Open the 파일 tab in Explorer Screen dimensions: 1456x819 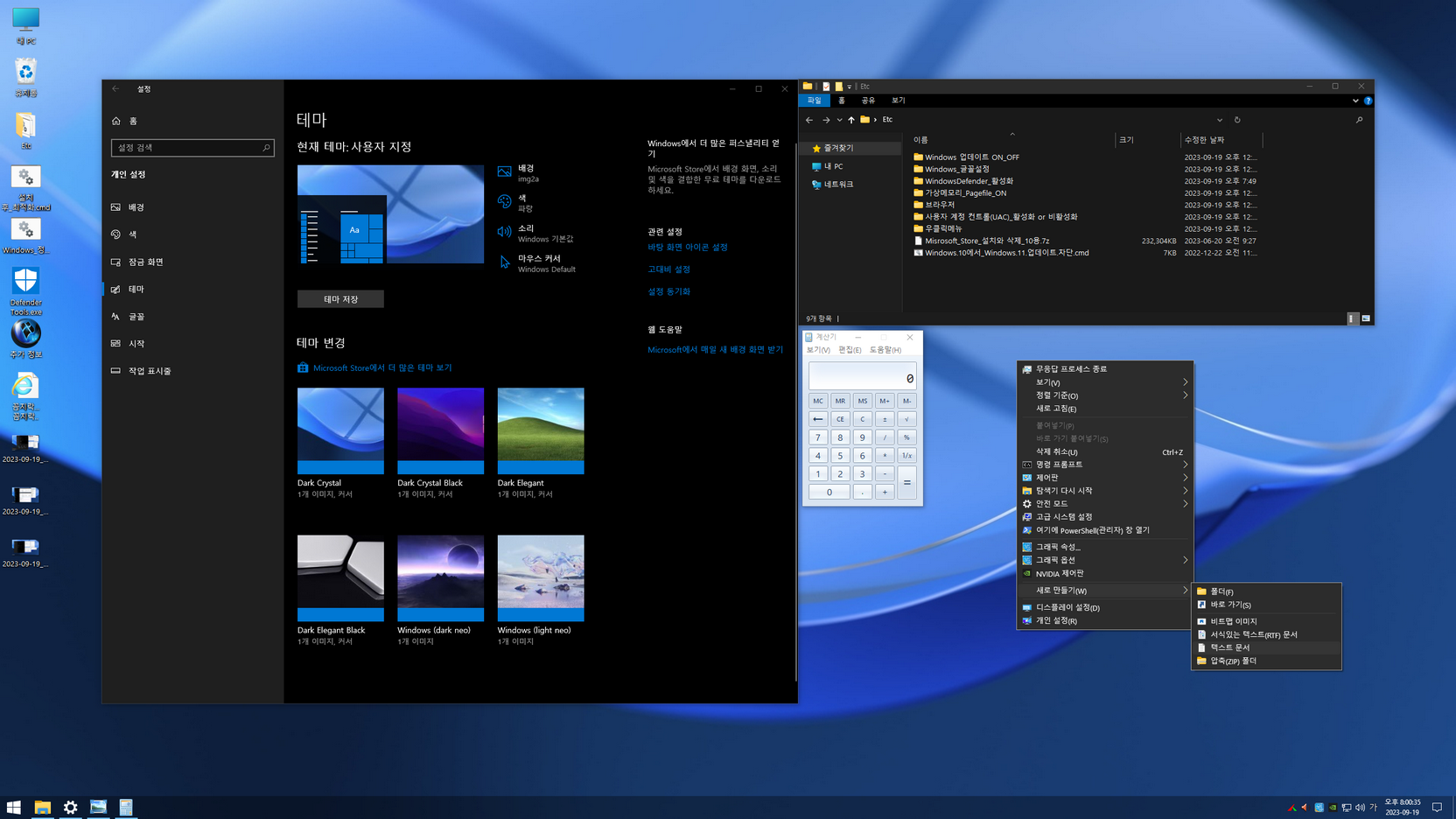815,101
